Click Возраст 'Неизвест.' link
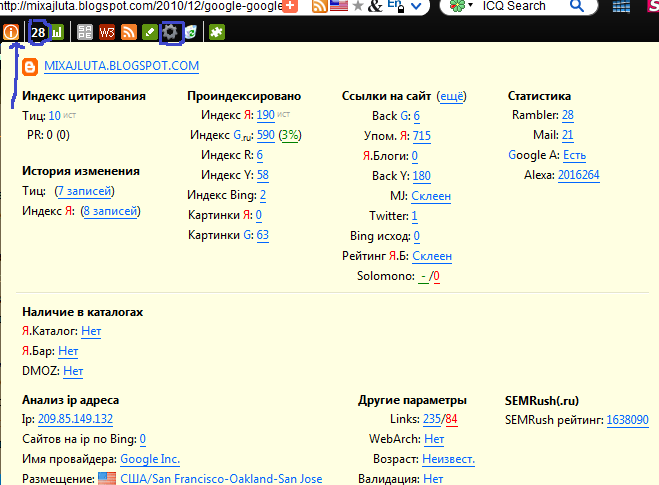The height and width of the screenshot is (485, 659). [448, 459]
